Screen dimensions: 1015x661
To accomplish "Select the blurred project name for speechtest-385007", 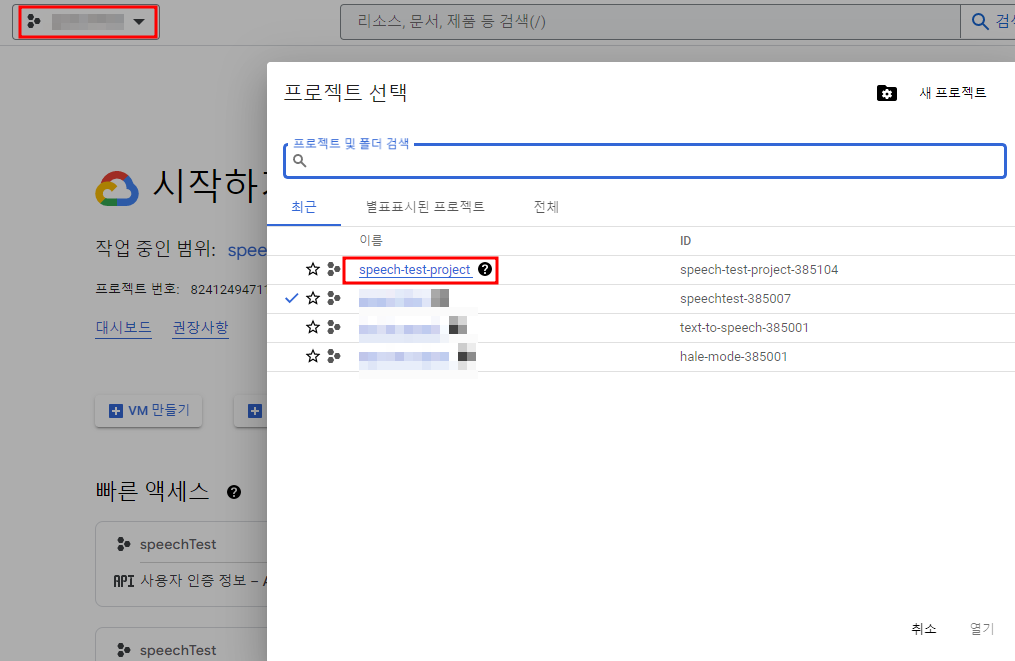I will click(404, 298).
